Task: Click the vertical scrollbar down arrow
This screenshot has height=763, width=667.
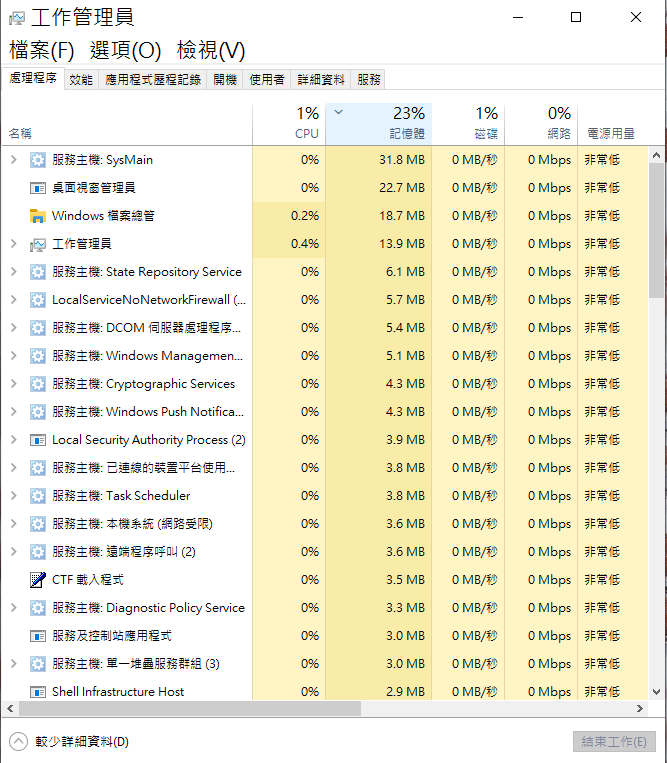Action: click(656, 692)
